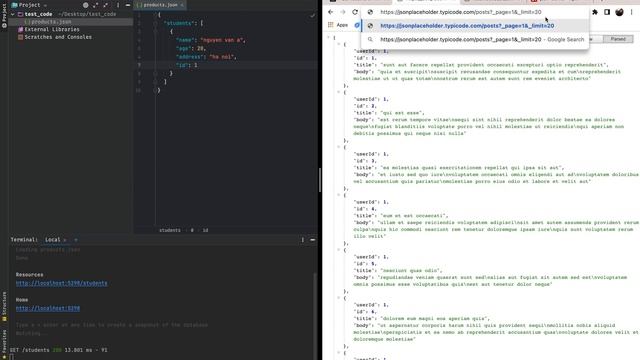Click title "nesciunt quas odio" in JSON
Image resolution: width=640 pixels, height=360 pixels.
tap(411, 271)
